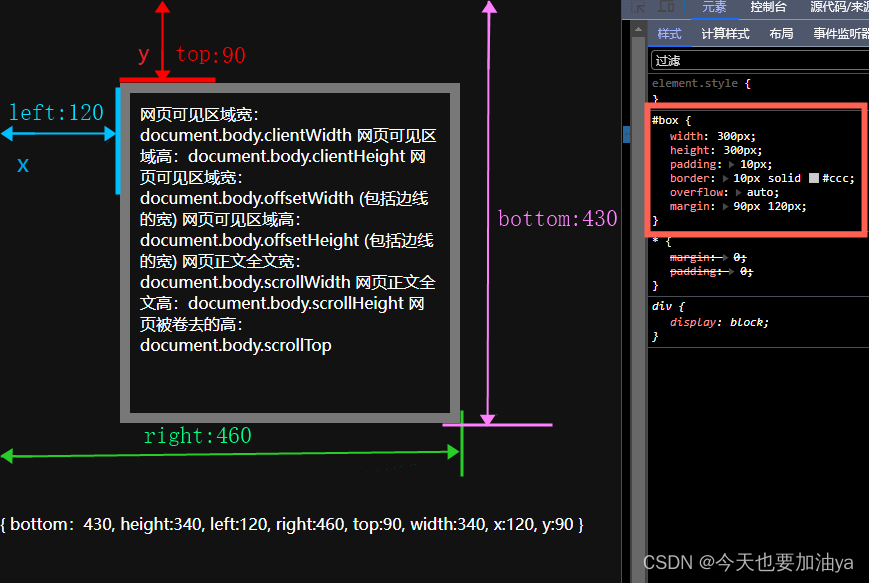The width and height of the screenshot is (869, 583).
Task: Expand the padding shorthand in #box
Action: click(732, 165)
